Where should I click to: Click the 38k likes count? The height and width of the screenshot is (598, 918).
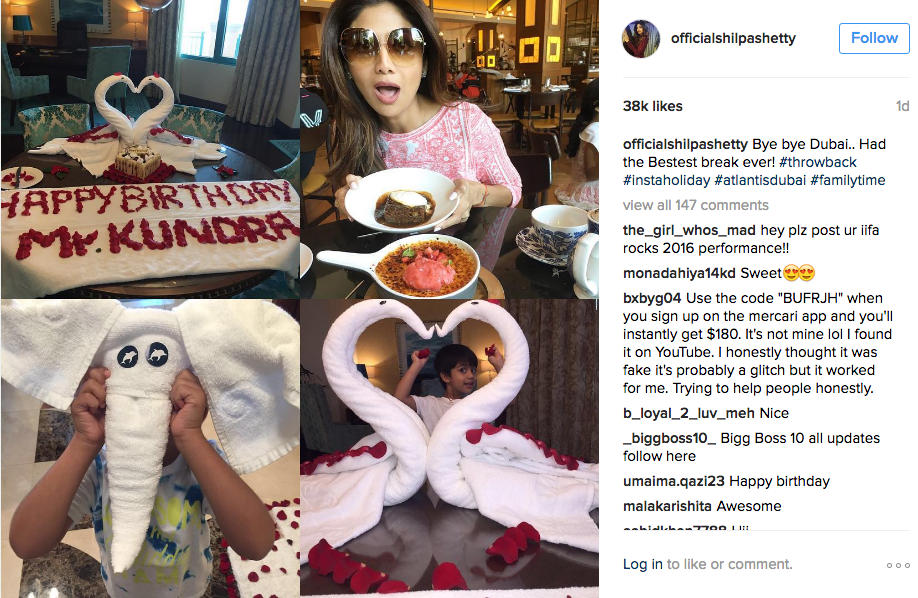(653, 107)
